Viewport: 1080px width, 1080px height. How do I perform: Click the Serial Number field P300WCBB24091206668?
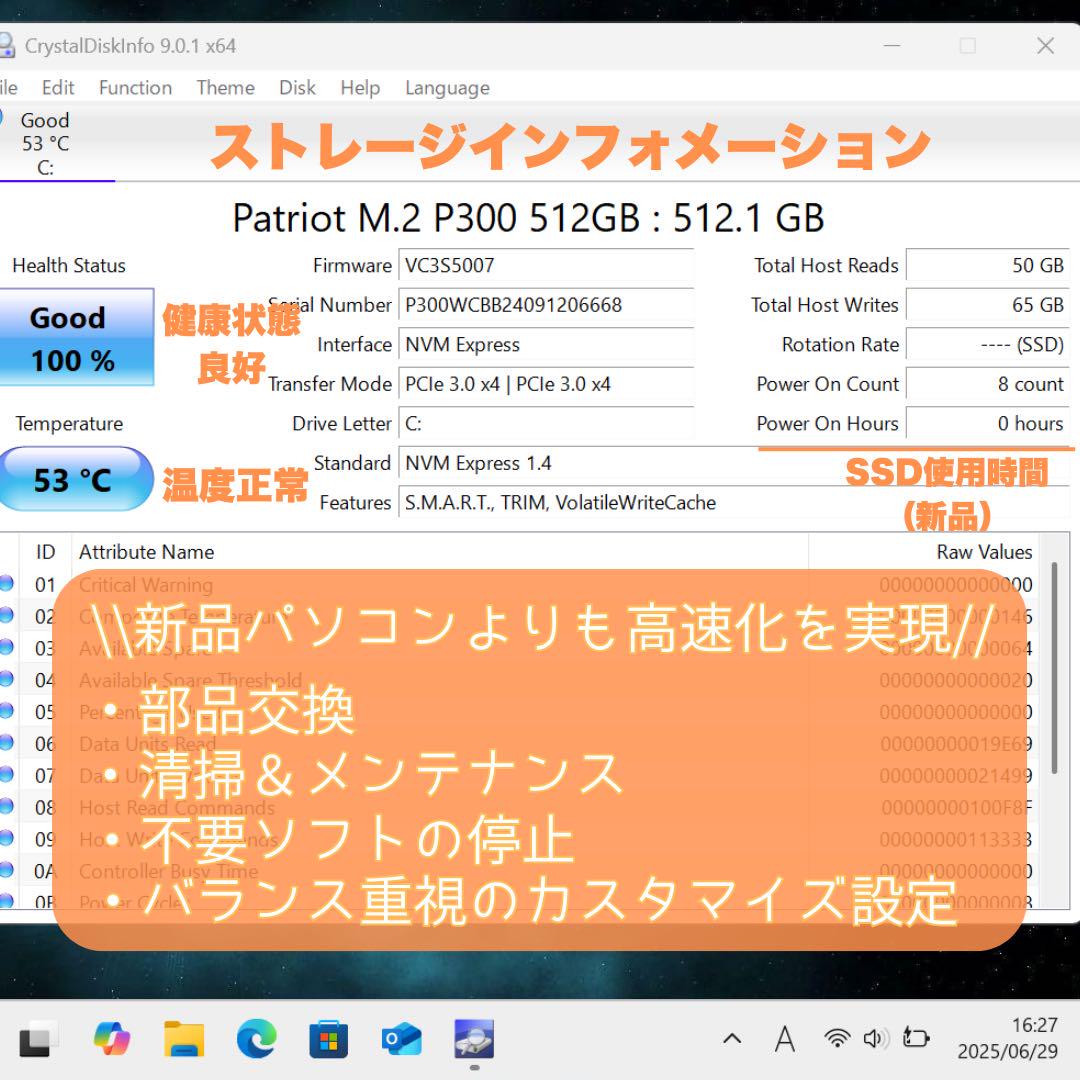point(546,304)
